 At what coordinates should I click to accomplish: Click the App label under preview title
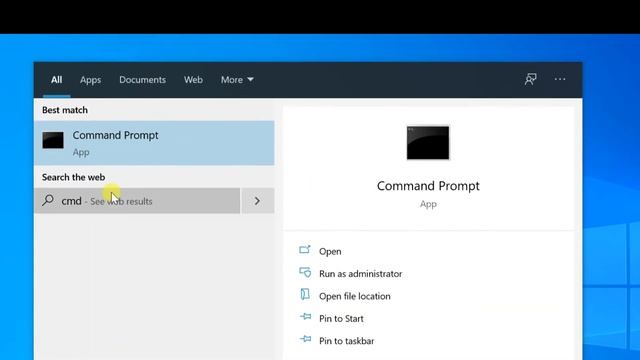[428, 204]
